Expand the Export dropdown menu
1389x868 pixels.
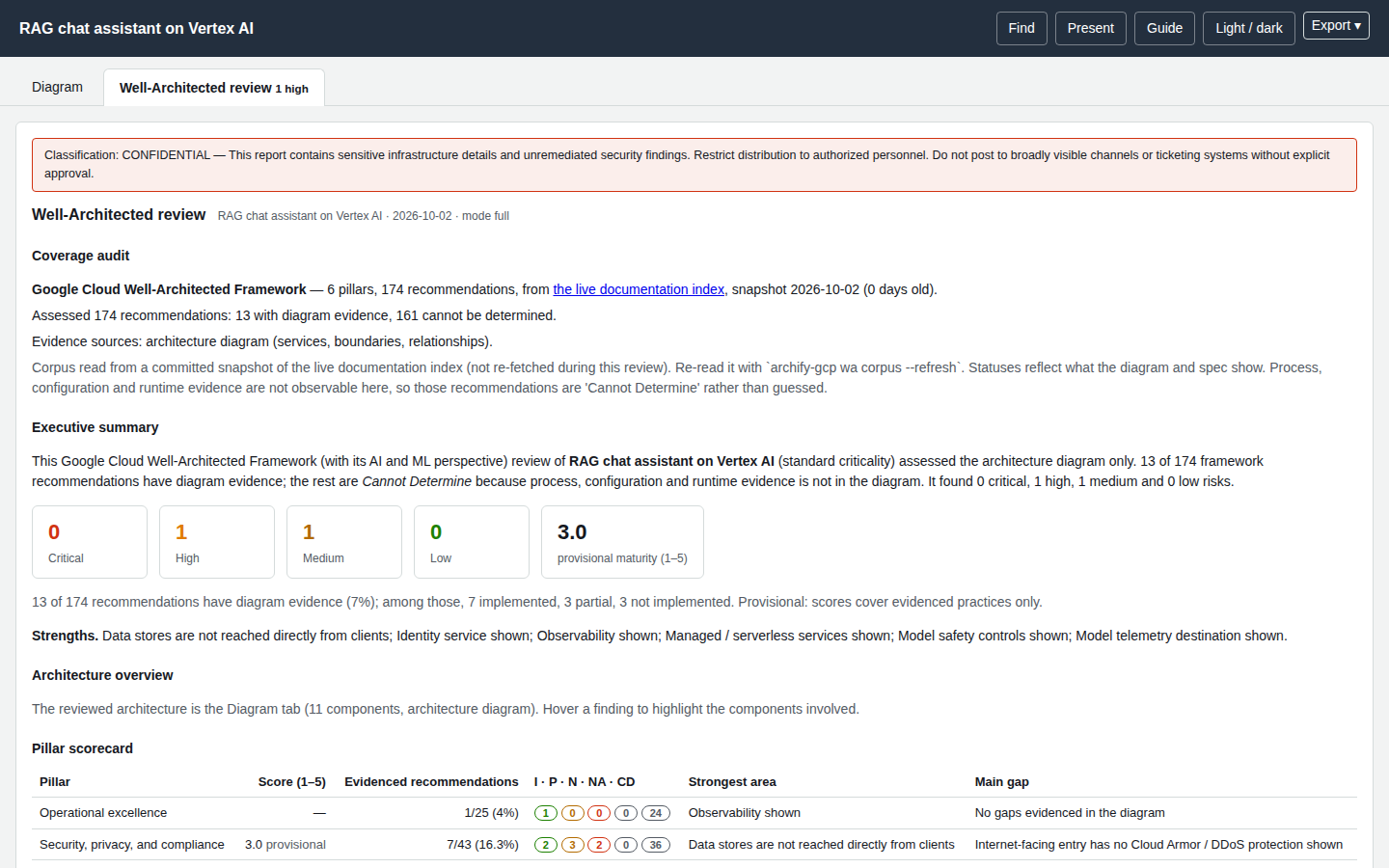[1336, 26]
